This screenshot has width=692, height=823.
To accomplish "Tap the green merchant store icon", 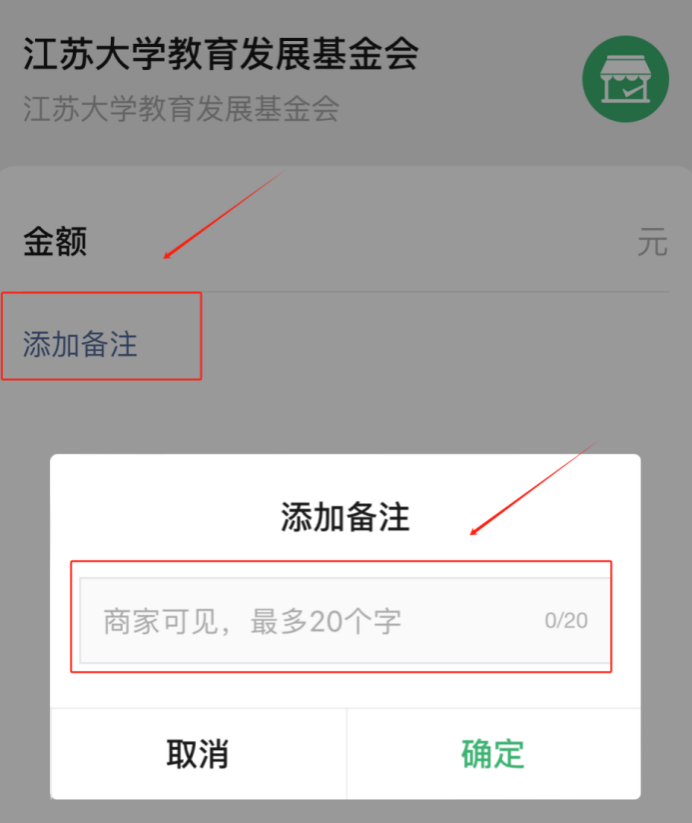I will [625, 79].
